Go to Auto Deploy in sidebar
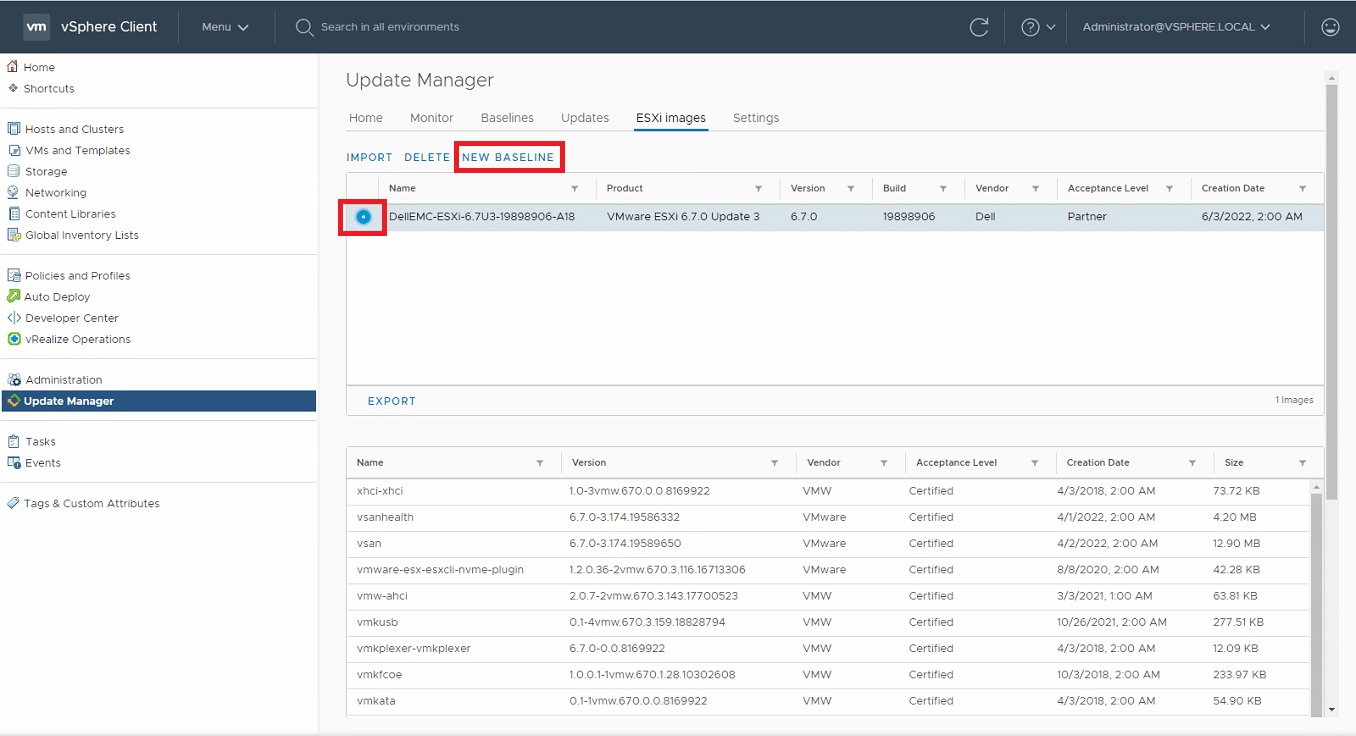Image resolution: width=1356 pixels, height=736 pixels. [x=57, y=297]
